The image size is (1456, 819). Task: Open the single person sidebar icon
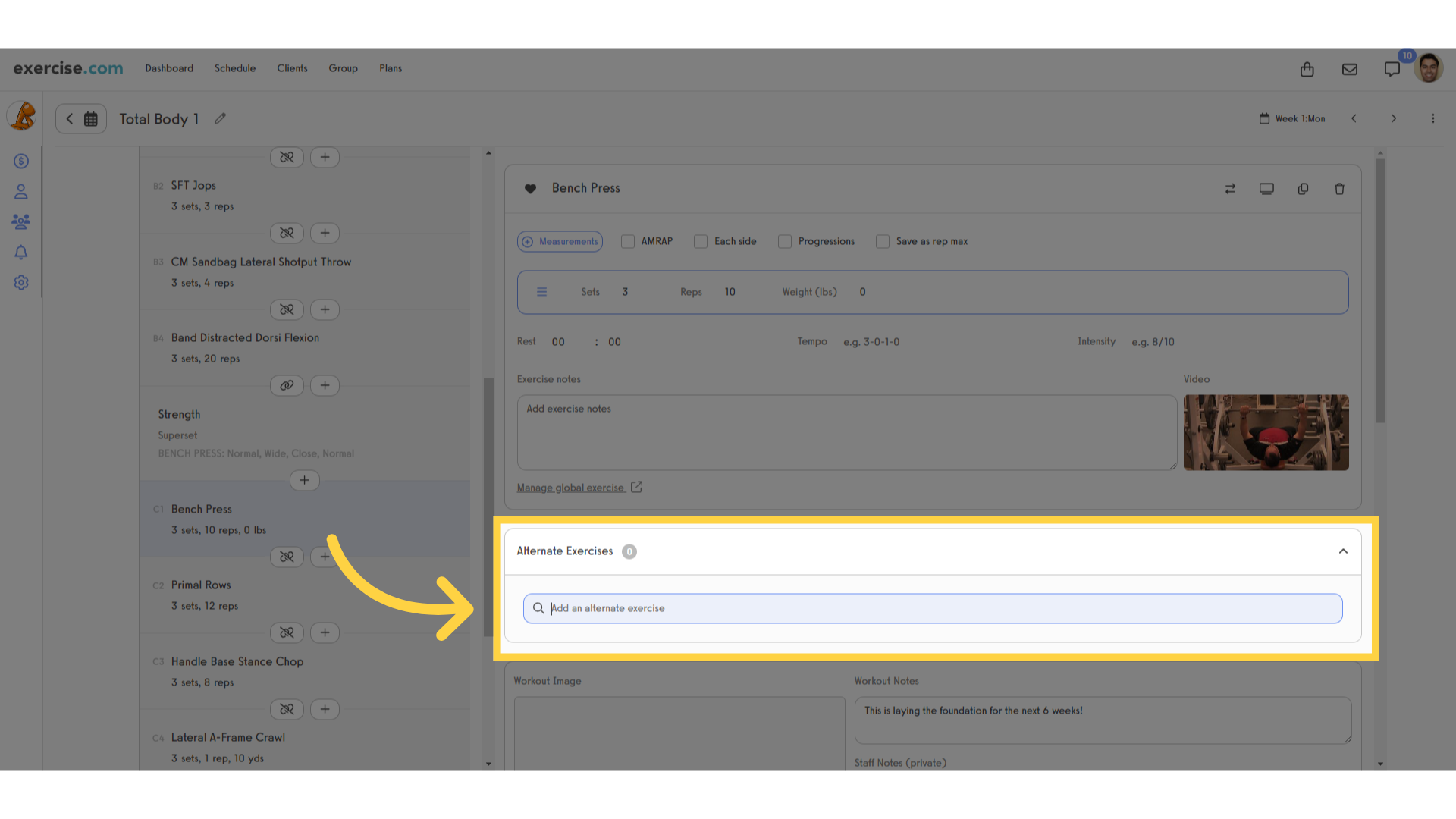pyautogui.click(x=21, y=192)
